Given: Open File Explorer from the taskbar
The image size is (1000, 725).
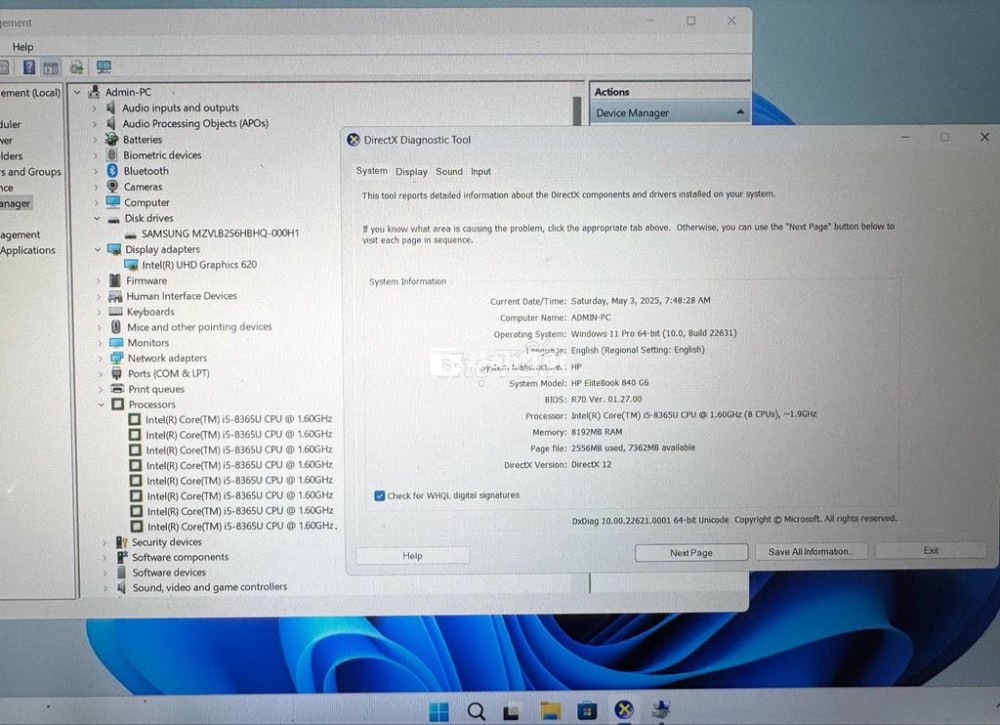Looking at the screenshot, I should click(550, 710).
